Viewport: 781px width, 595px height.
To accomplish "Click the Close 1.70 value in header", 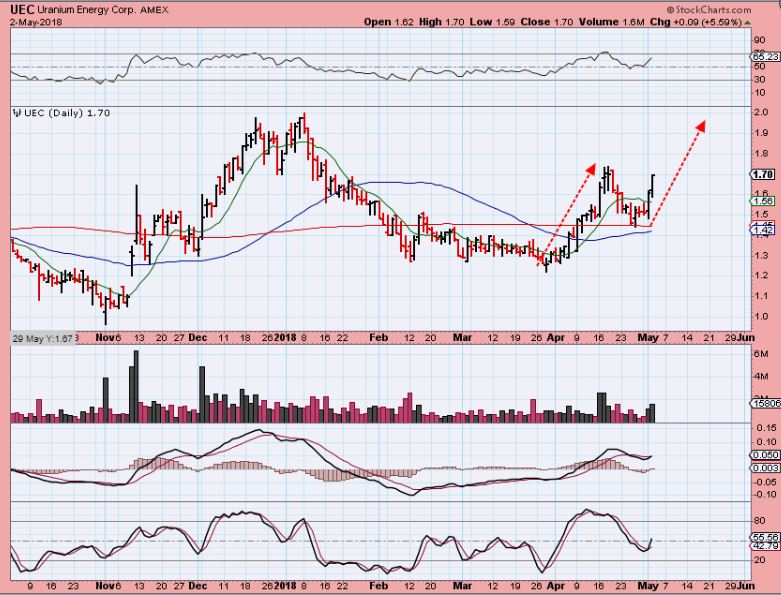I will tap(546, 22).
